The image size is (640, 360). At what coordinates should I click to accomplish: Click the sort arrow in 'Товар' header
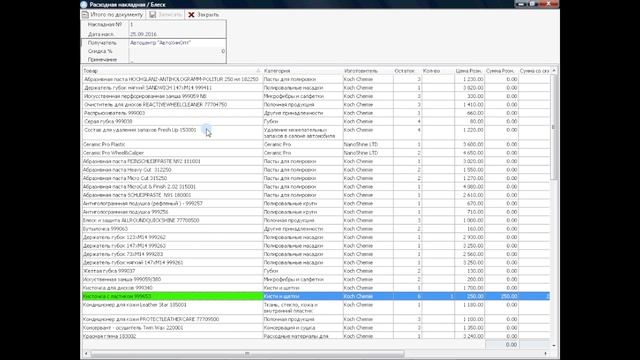click(258, 71)
